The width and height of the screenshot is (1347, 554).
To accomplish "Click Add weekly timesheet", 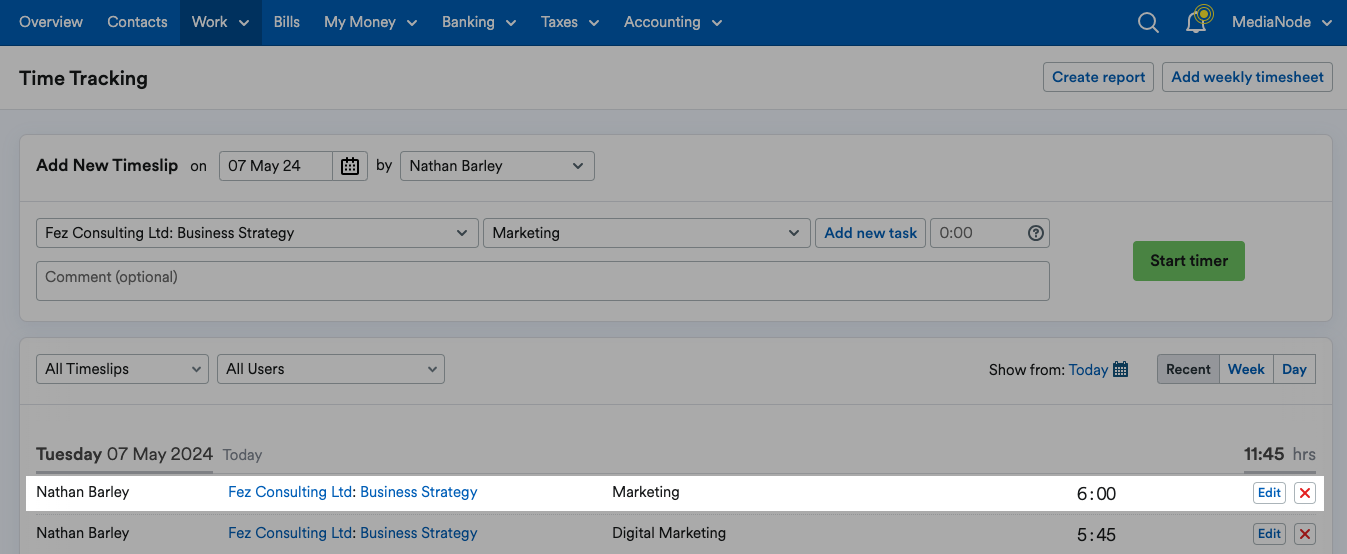I will tap(1247, 77).
